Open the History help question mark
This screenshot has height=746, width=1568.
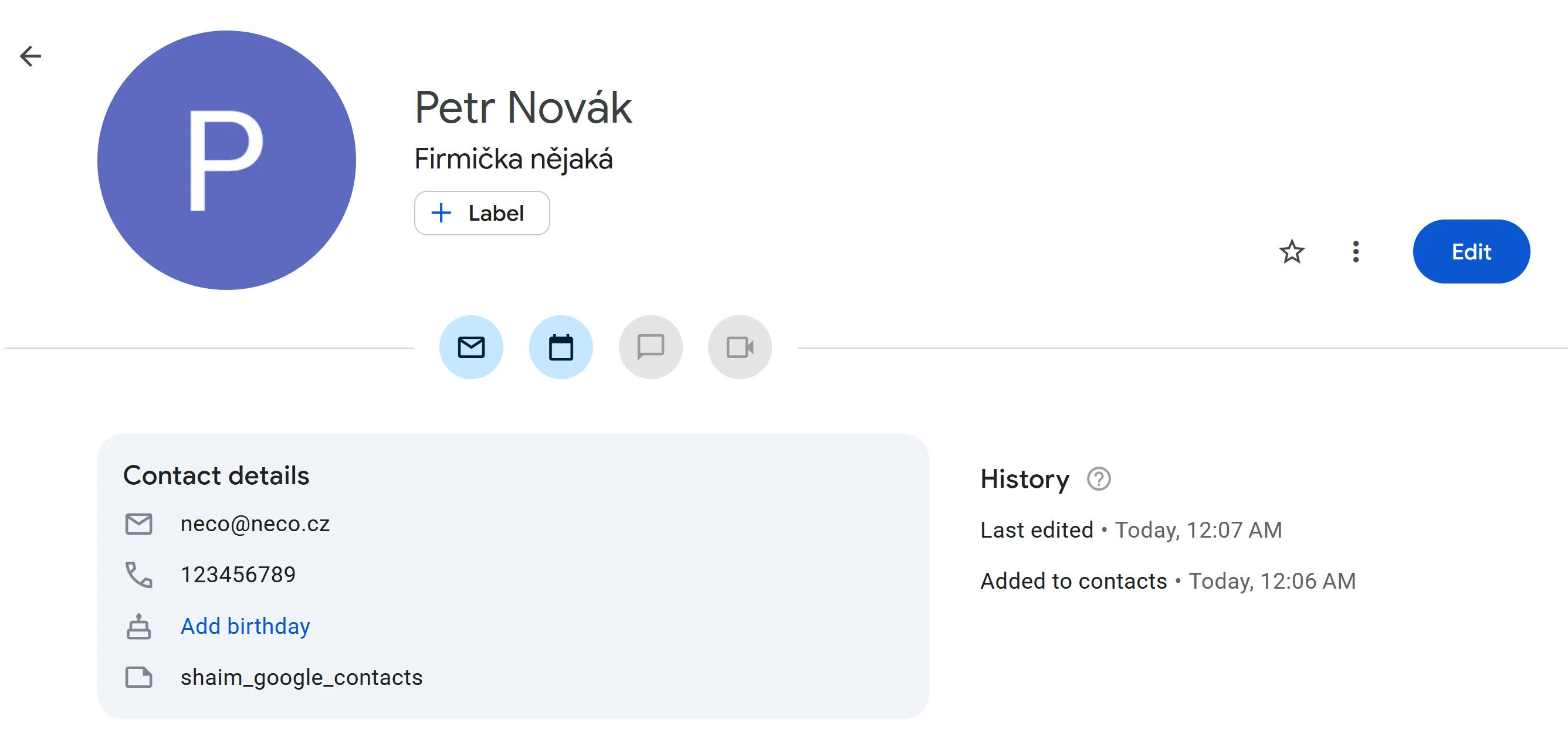coord(1099,479)
